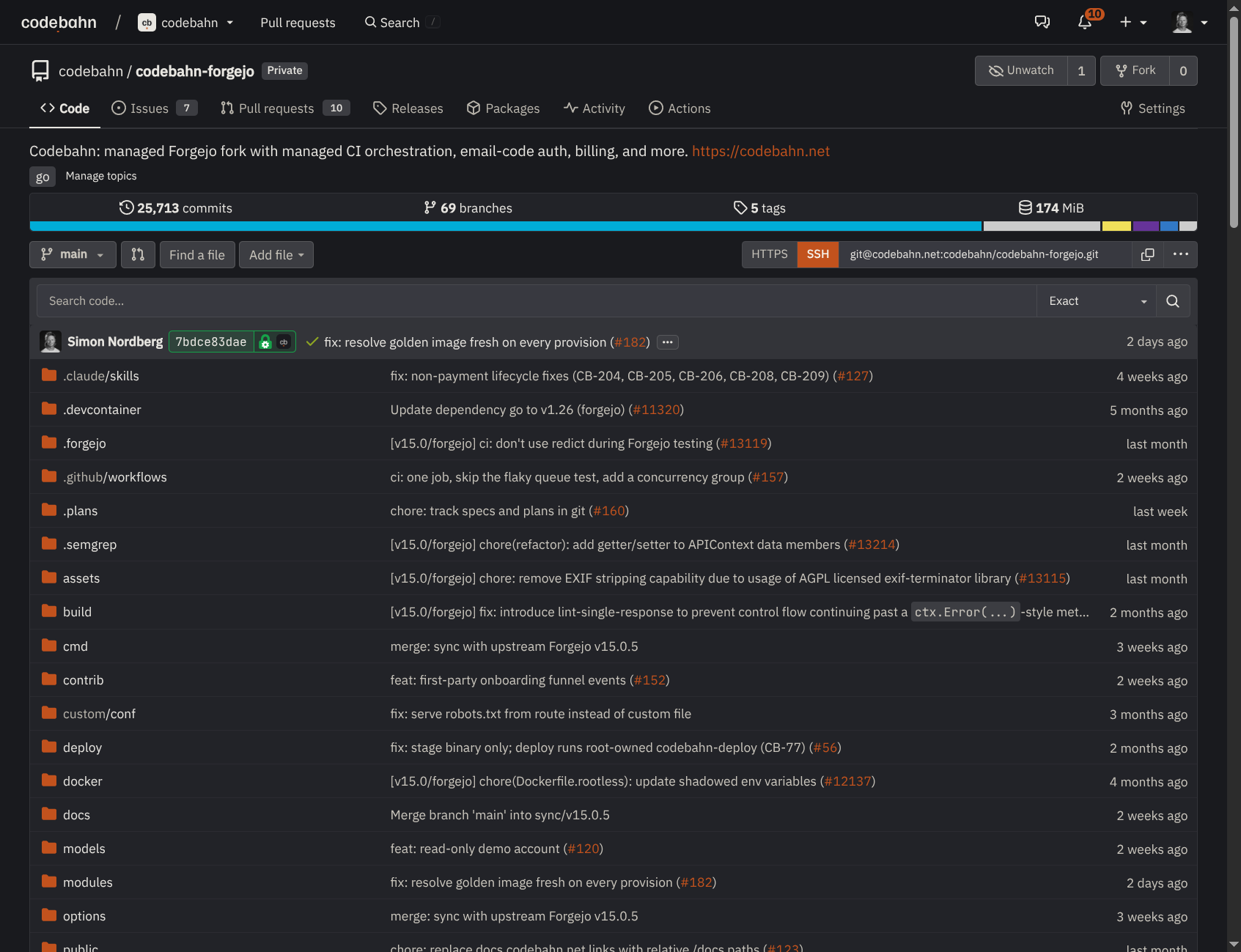Open commit 'chore: track specs and plans in git'
This screenshot has width=1241, height=952.
(x=487, y=511)
